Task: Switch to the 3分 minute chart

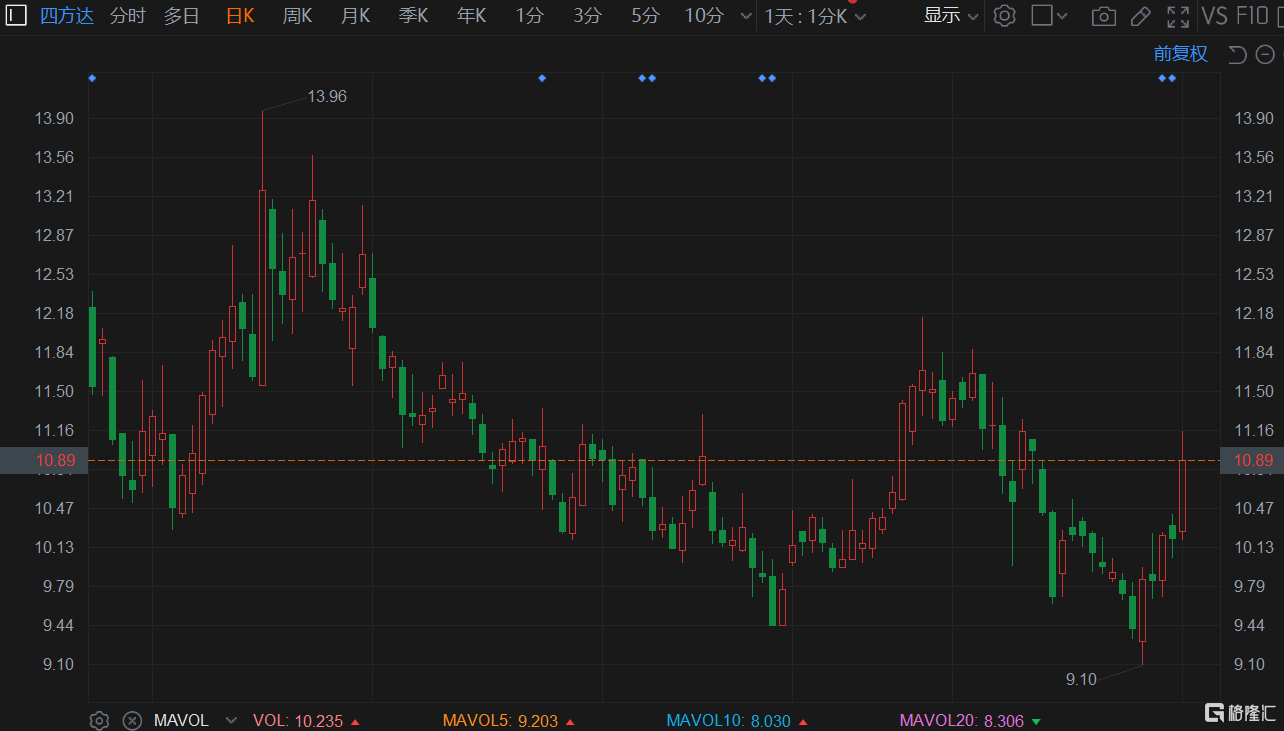Action: point(588,15)
